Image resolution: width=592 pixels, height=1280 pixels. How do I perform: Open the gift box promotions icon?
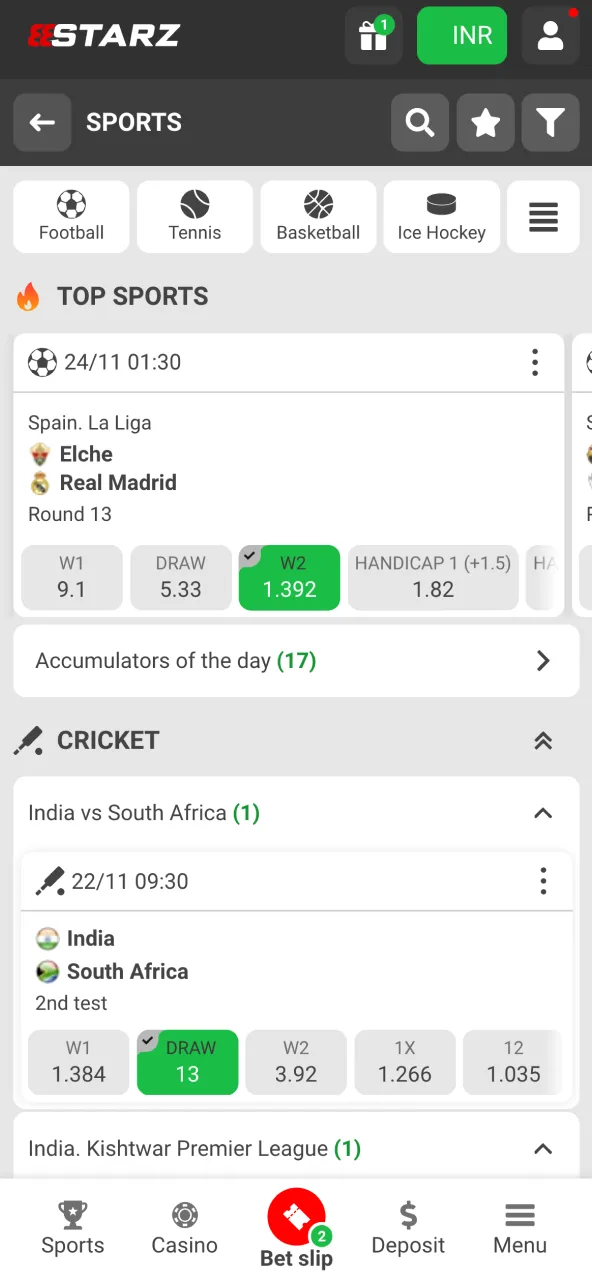[373, 36]
